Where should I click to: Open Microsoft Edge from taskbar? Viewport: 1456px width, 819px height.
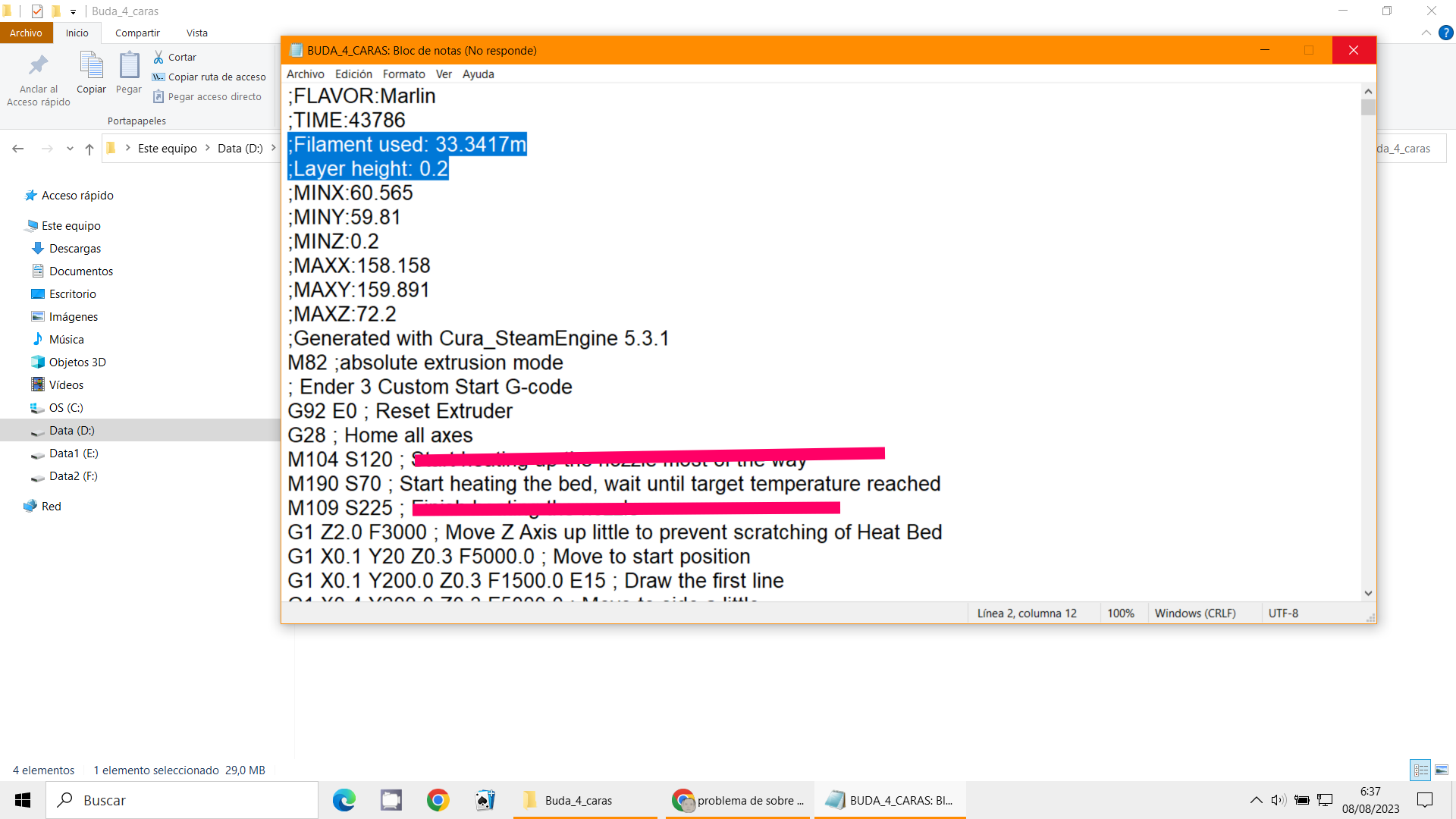(344, 800)
